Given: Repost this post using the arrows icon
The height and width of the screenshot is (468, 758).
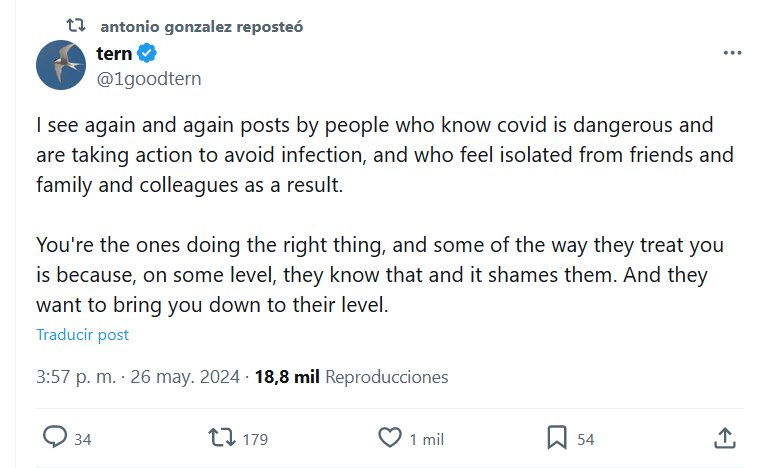Looking at the screenshot, I should pyautogui.click(x=220, y=437).
